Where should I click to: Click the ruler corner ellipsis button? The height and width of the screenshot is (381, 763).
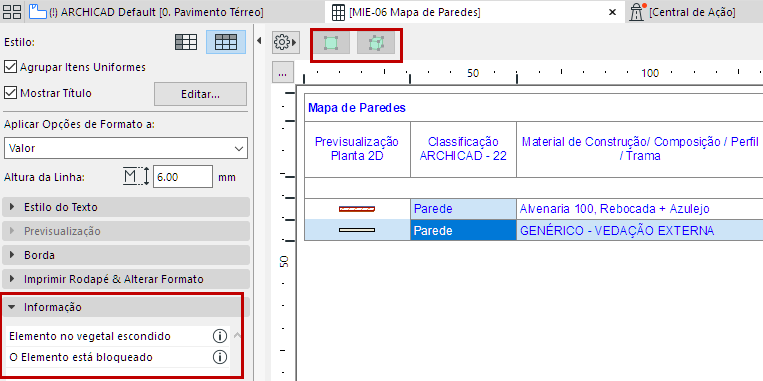tap(283, 74)
